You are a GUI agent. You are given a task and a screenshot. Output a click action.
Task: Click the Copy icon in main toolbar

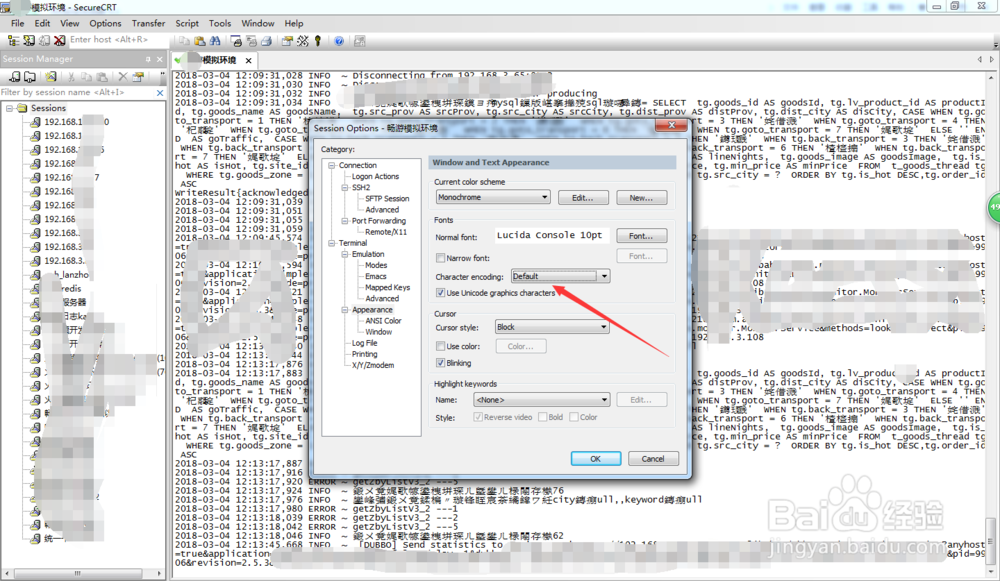[184, 41]
